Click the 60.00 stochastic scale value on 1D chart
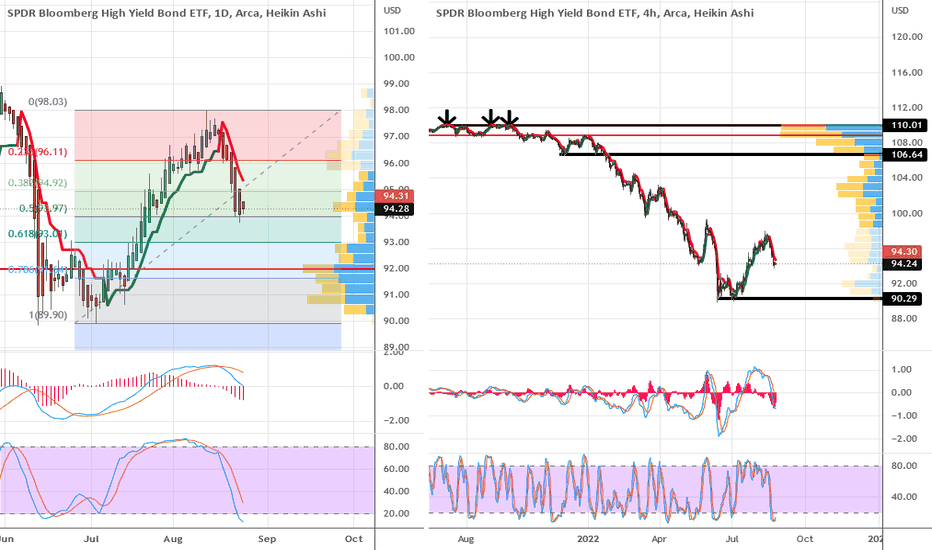 click(x=396, y=469)
